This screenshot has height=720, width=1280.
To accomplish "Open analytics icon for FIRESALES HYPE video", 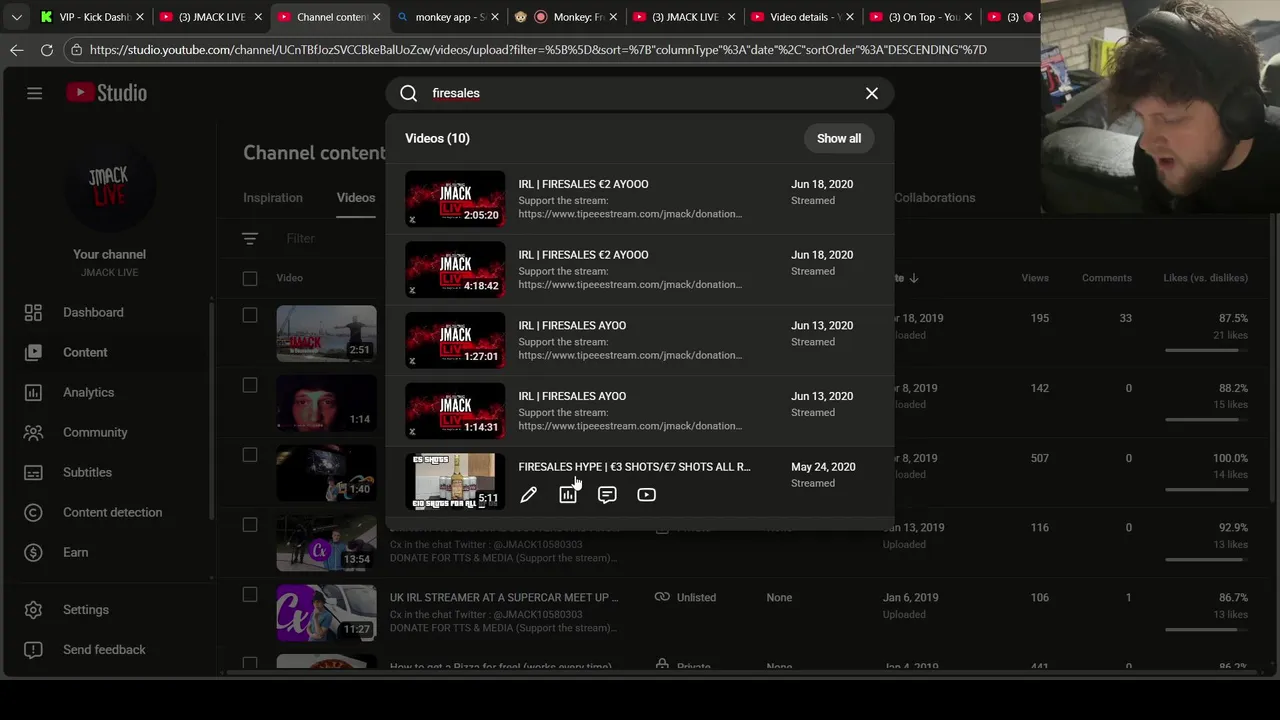I will [568, 494].
